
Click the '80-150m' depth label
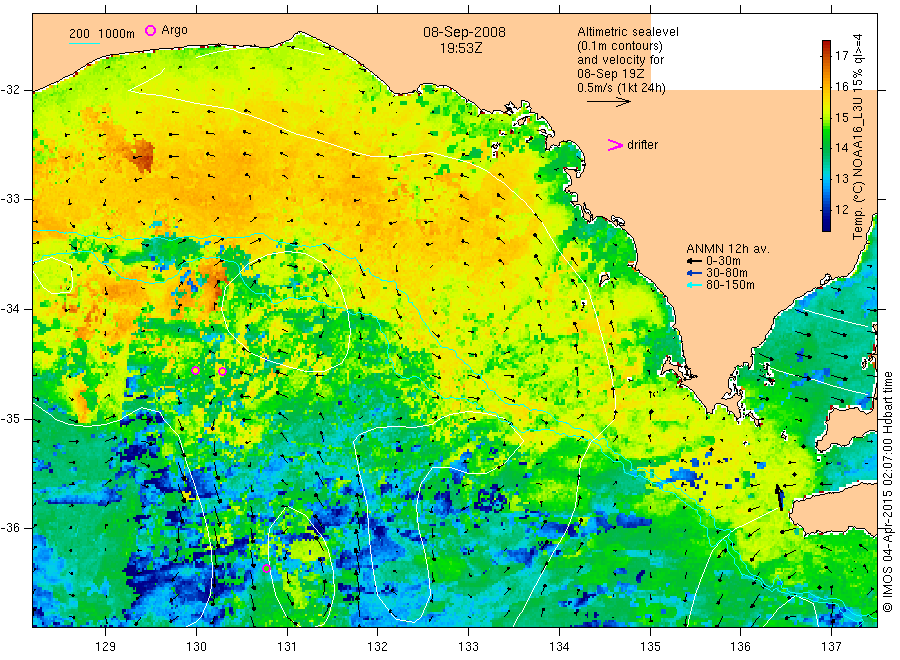tap(730, 285)
